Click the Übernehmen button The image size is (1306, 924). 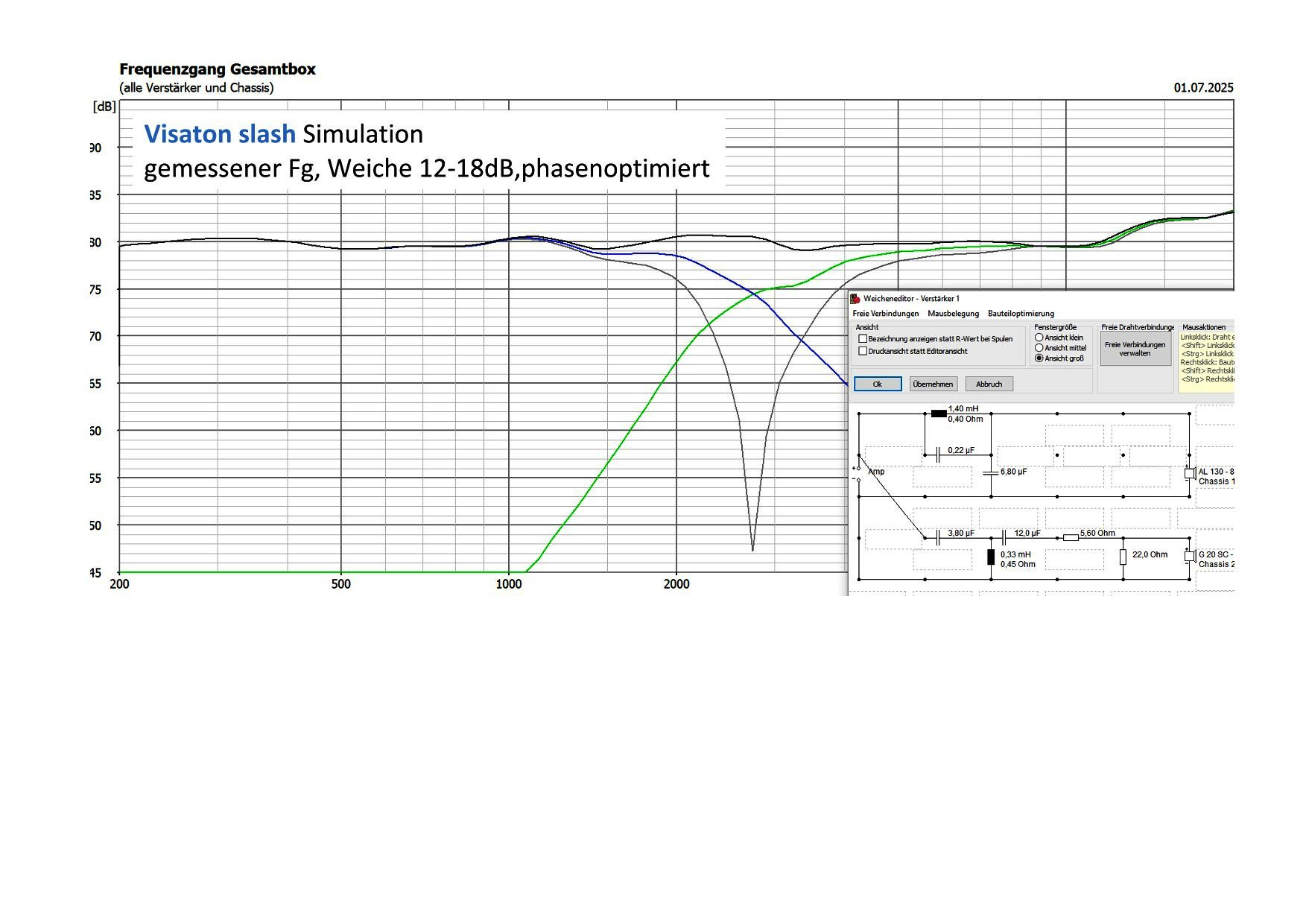[x=933, y=384]
